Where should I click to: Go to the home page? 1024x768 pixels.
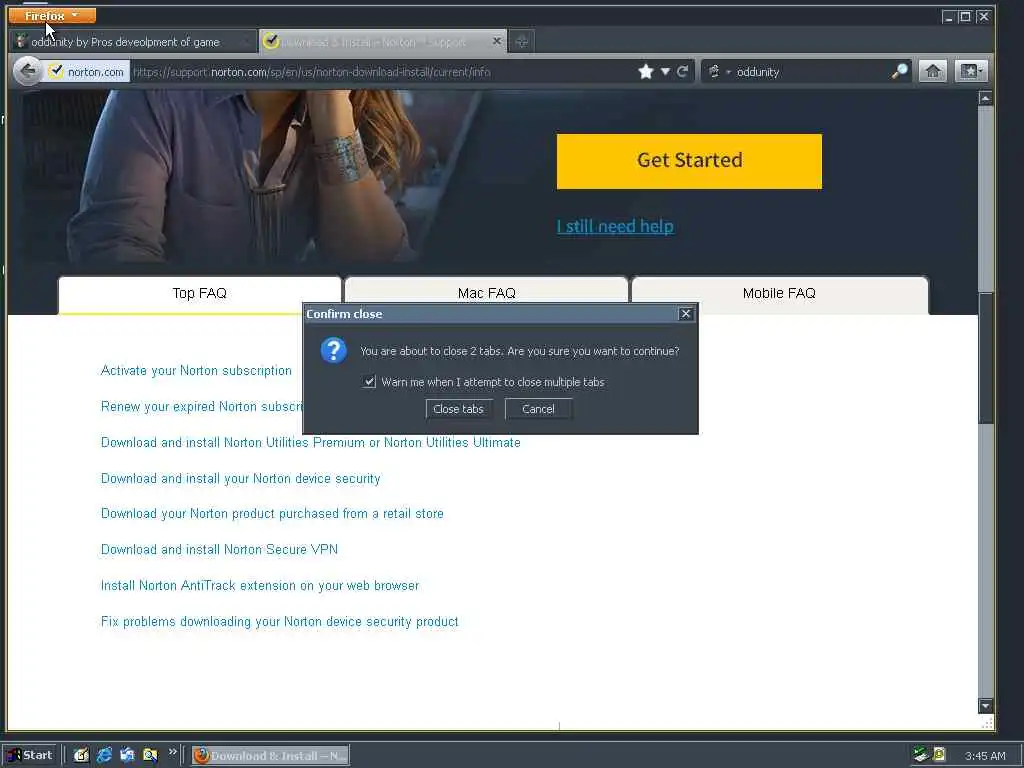click(933, 71)
